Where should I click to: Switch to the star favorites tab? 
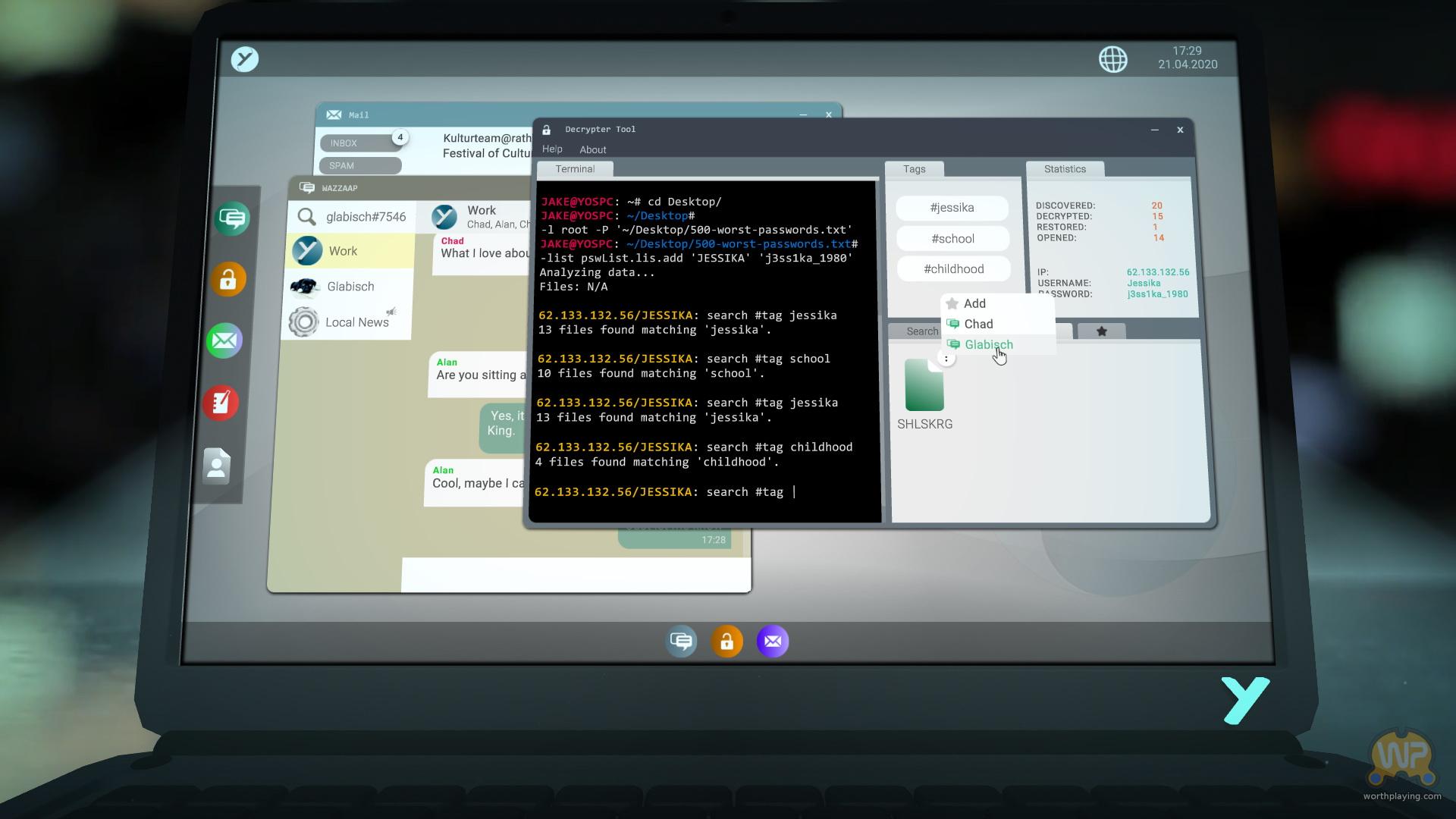click(x=1101, y=331)
